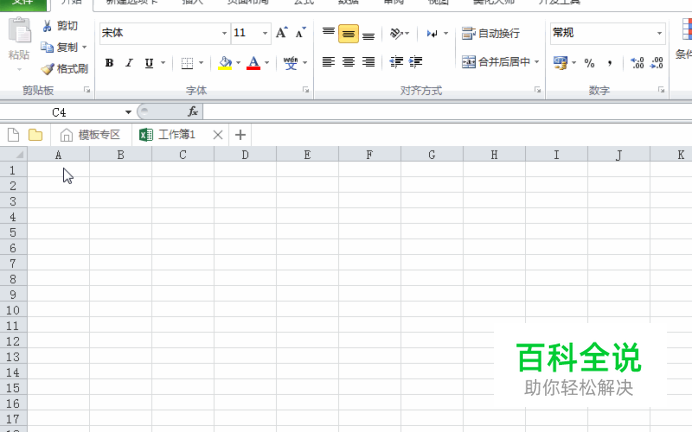Open the 文件 (File) green tab
The image size is (692, 432).
(x=23, y=4)
